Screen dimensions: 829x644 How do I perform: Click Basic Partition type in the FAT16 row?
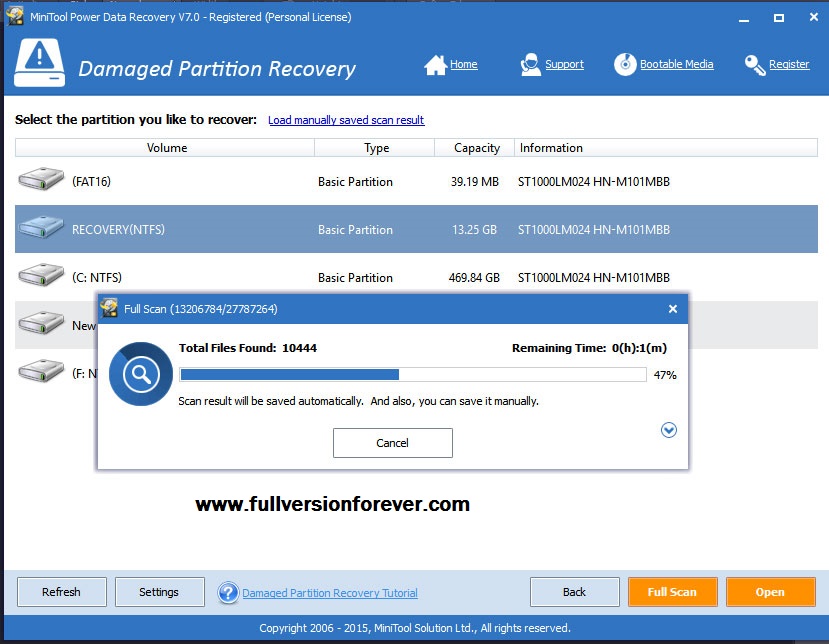pyautogui.click(x=355, y=182)
